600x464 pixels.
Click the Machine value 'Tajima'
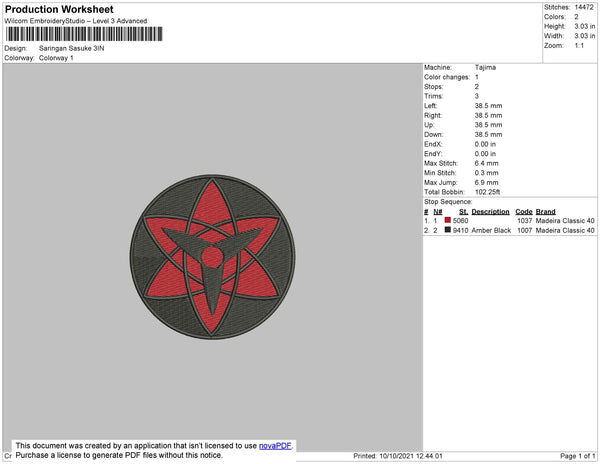coord(485,67)
